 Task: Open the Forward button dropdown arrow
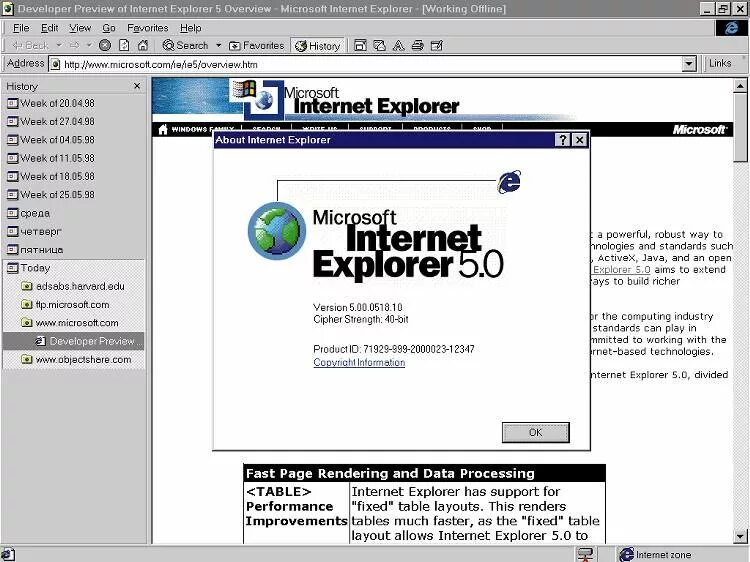coord(89,45)
